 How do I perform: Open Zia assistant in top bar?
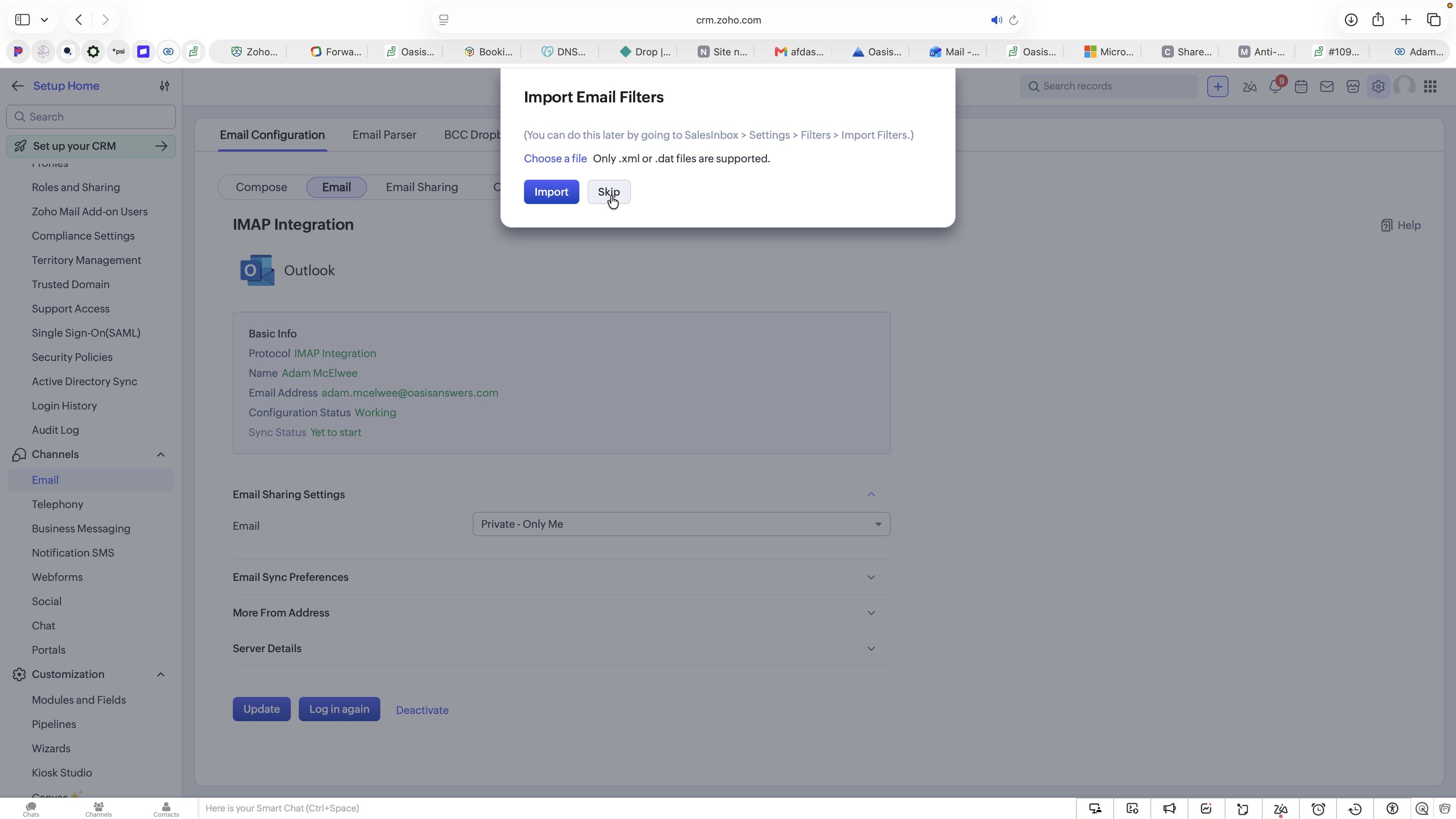tap(1249, 86)
